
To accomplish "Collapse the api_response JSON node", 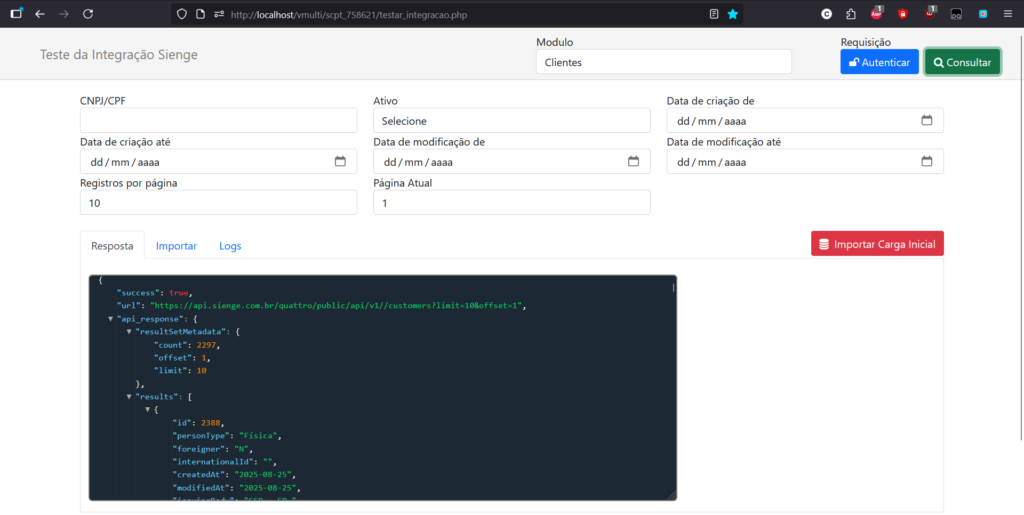I will [111, 318].
